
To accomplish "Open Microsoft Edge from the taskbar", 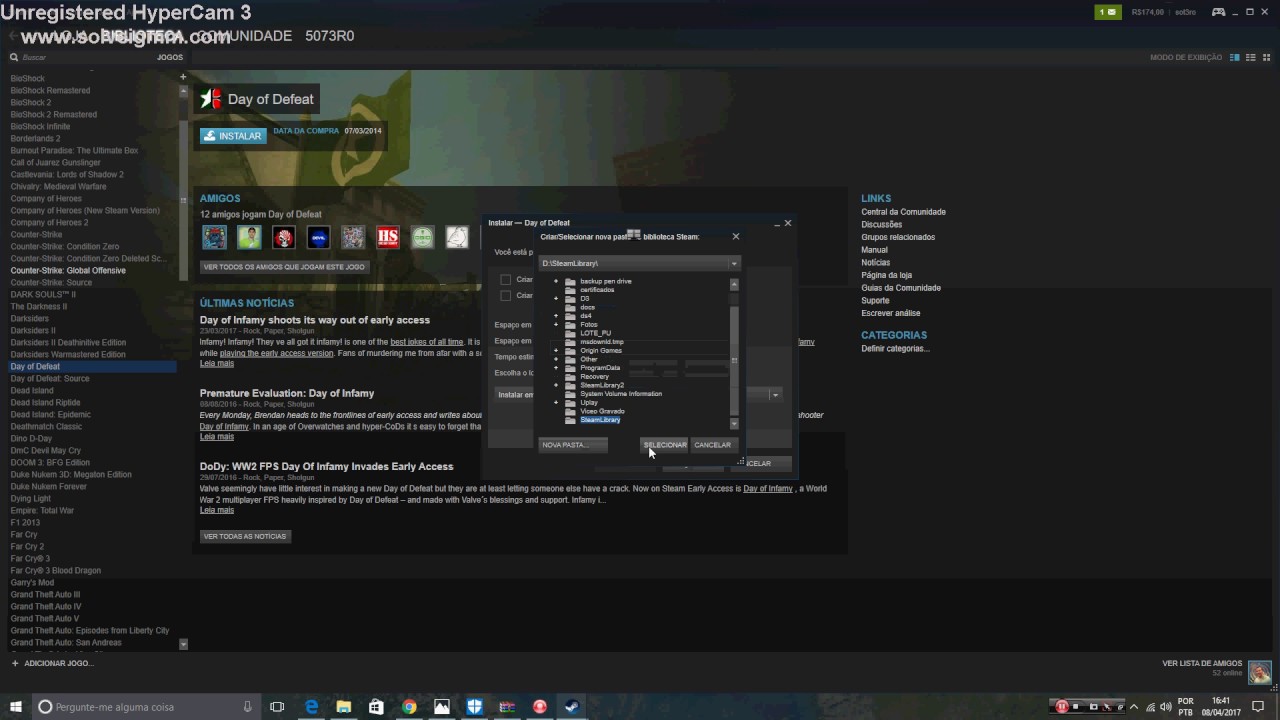I will click(x=311, y=707).
